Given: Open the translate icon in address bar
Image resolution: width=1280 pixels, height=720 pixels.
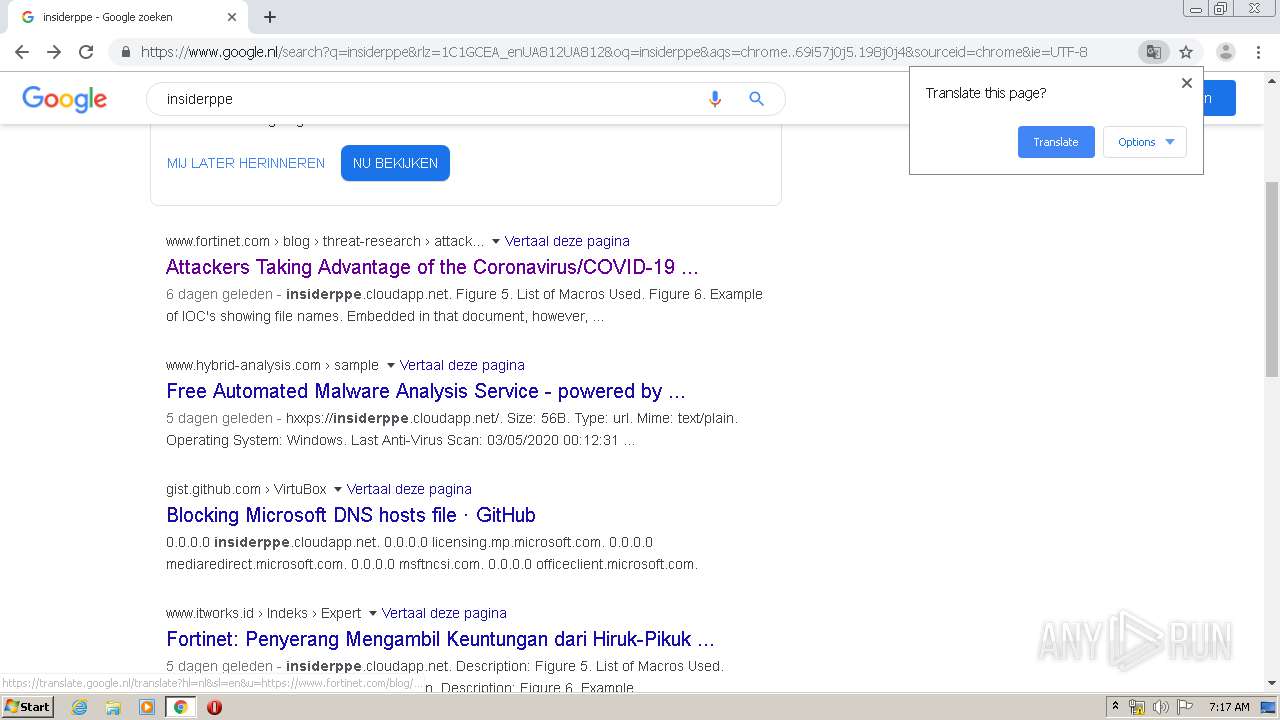Looking at the screenshot, I should pyautogui.click(x=1153, y=52).
